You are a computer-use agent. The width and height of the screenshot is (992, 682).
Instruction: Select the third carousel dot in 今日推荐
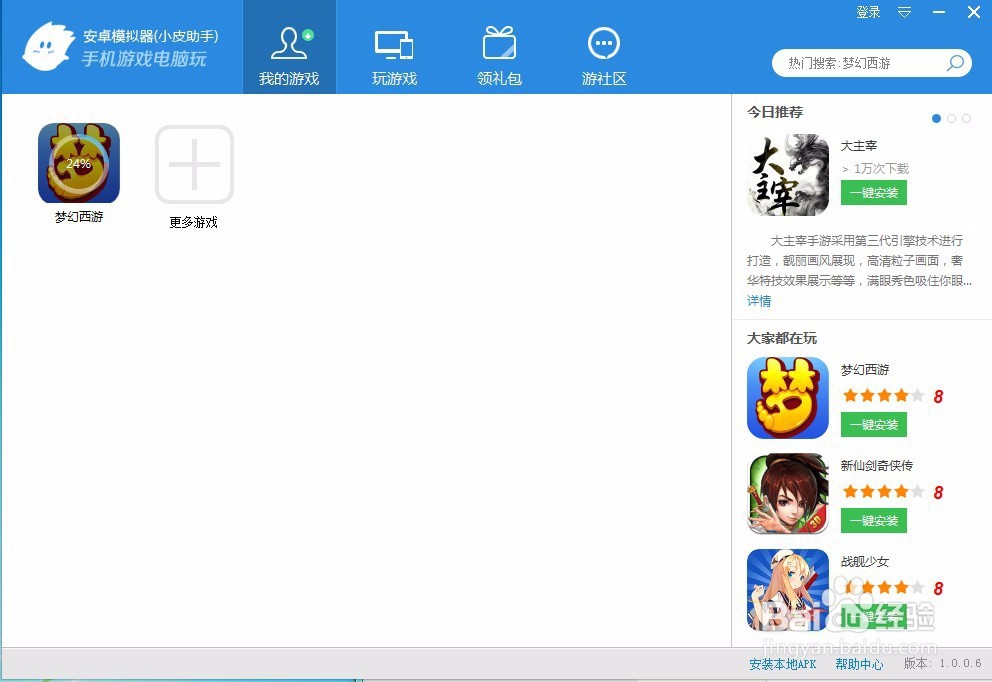[966, 118]
